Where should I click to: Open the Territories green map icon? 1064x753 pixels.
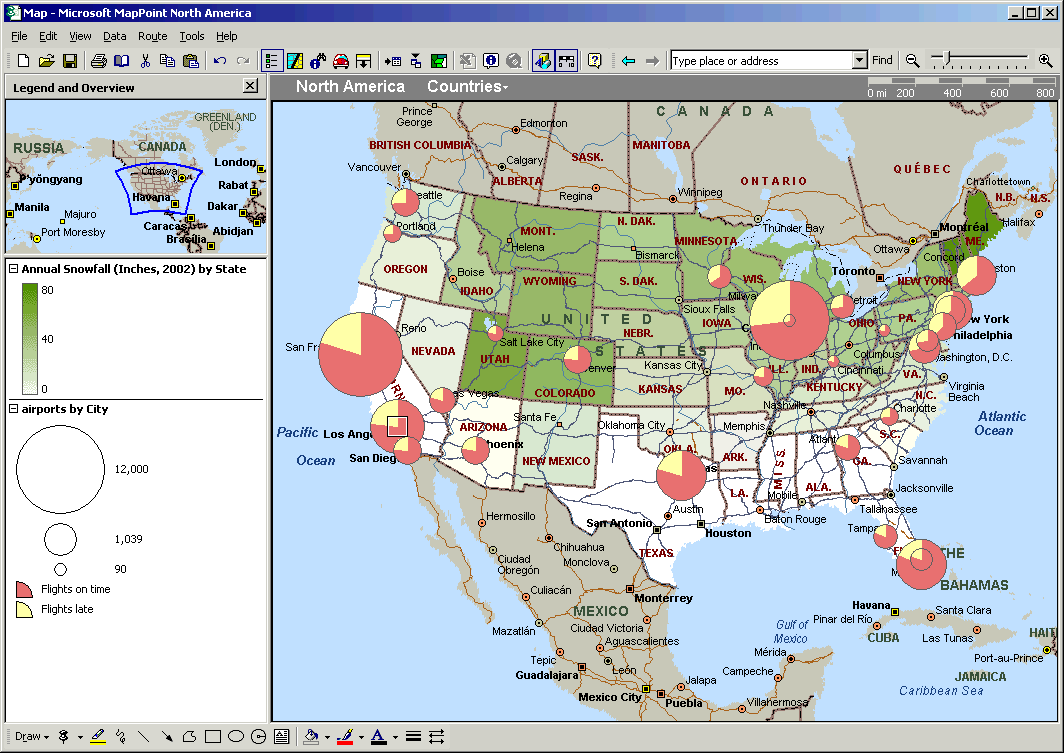439,61
